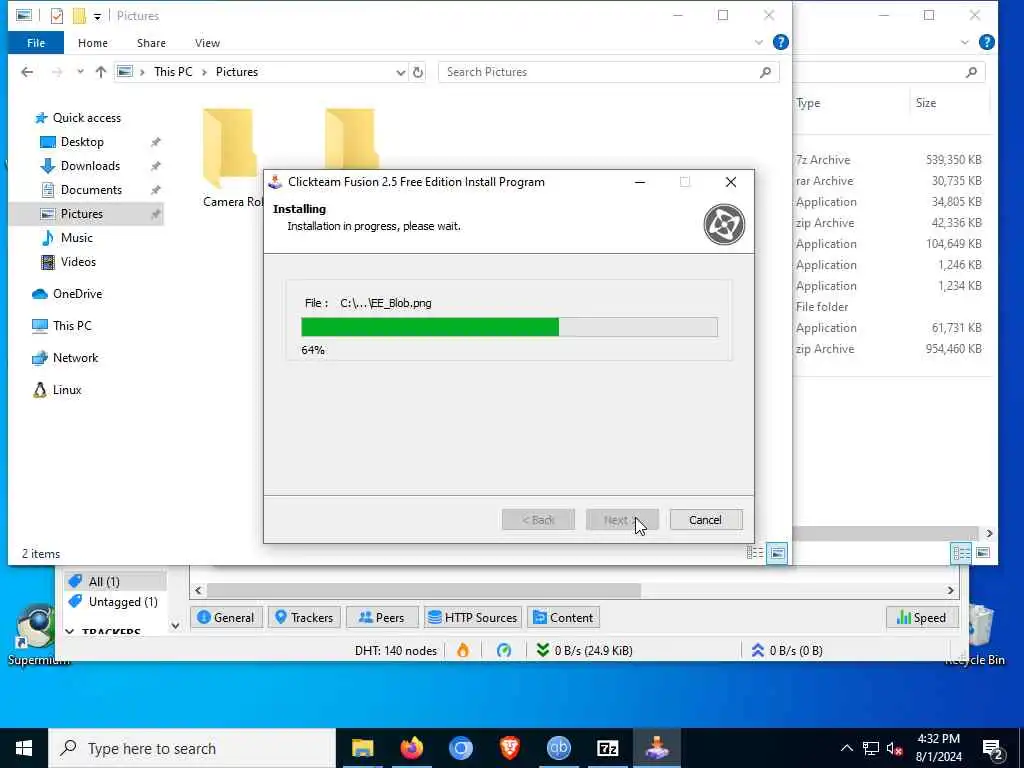
Task: Switch Pictures window to large icons view
Action: [777, 553]
